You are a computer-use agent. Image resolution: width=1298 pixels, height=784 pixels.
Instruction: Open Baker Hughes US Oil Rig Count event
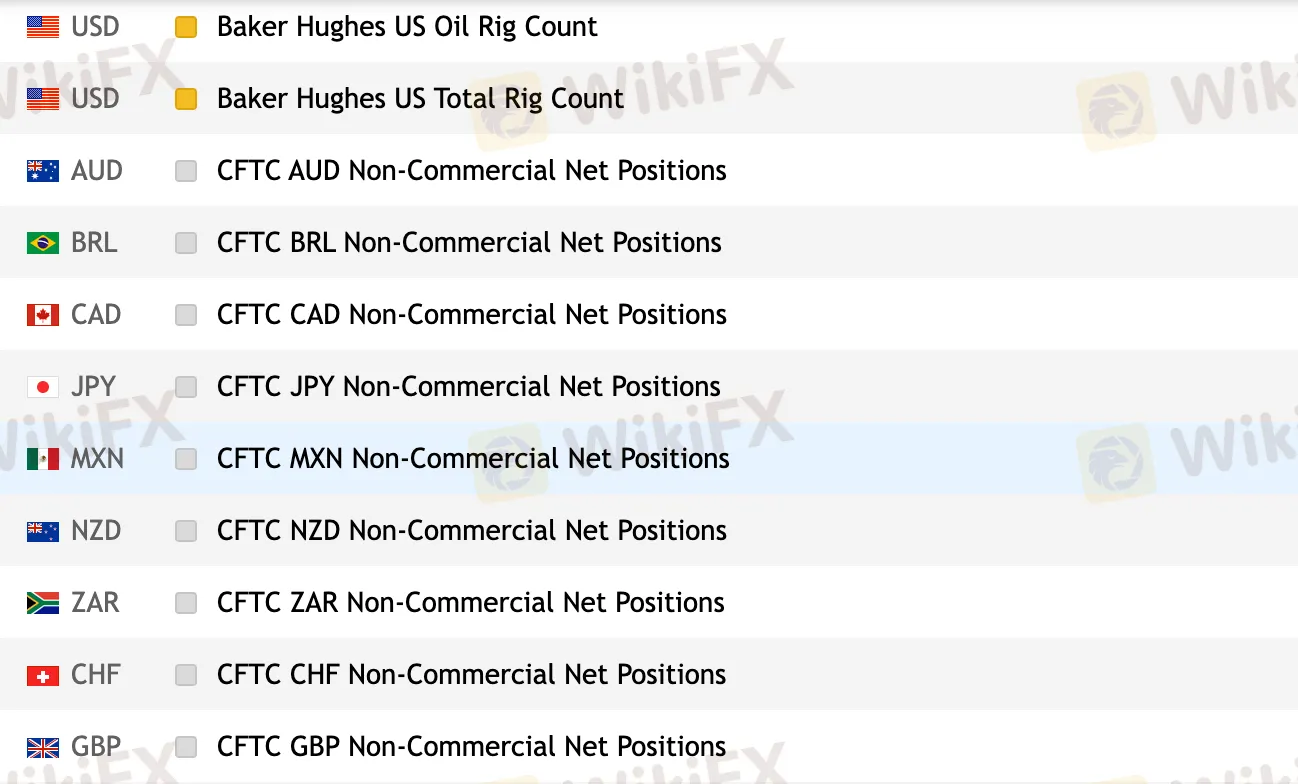coord(407,27)
